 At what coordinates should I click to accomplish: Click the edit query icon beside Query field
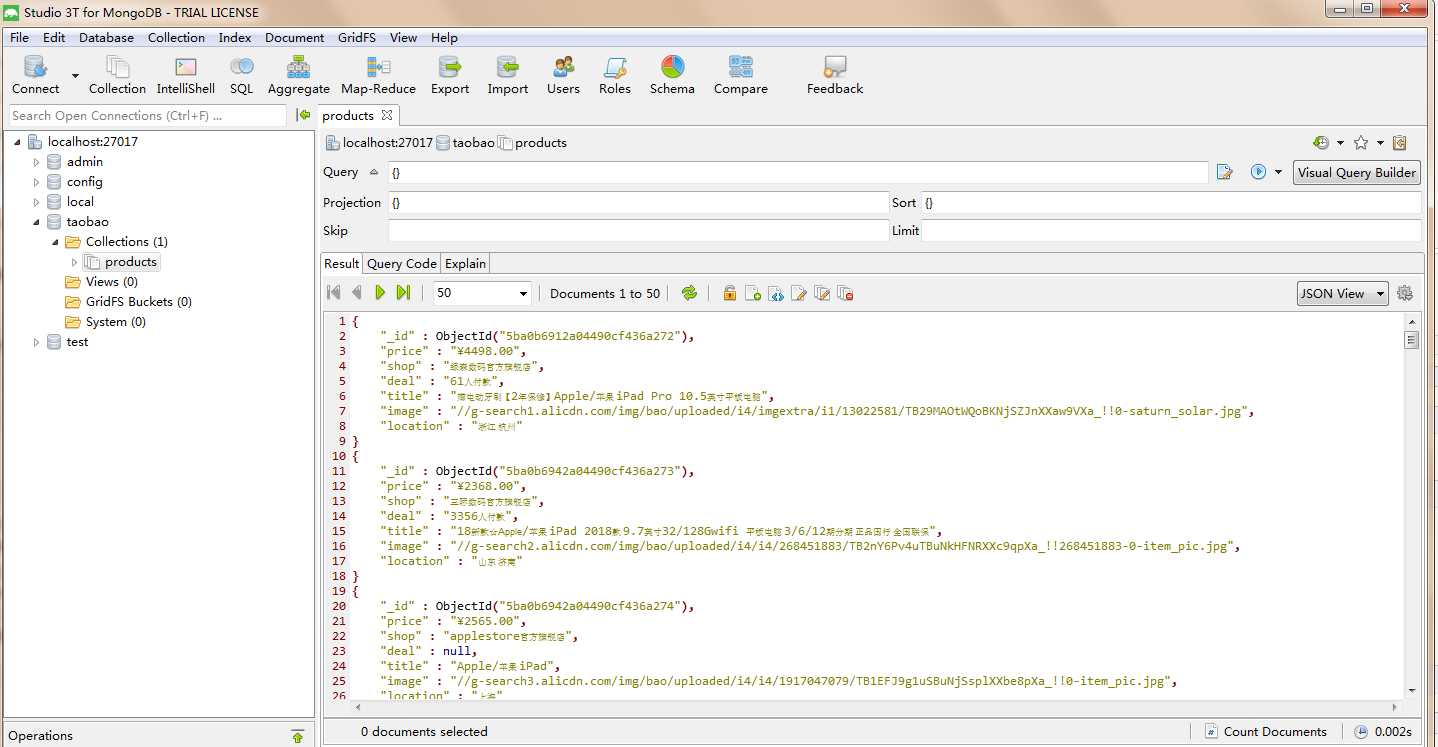click(x=1224, y=172)
